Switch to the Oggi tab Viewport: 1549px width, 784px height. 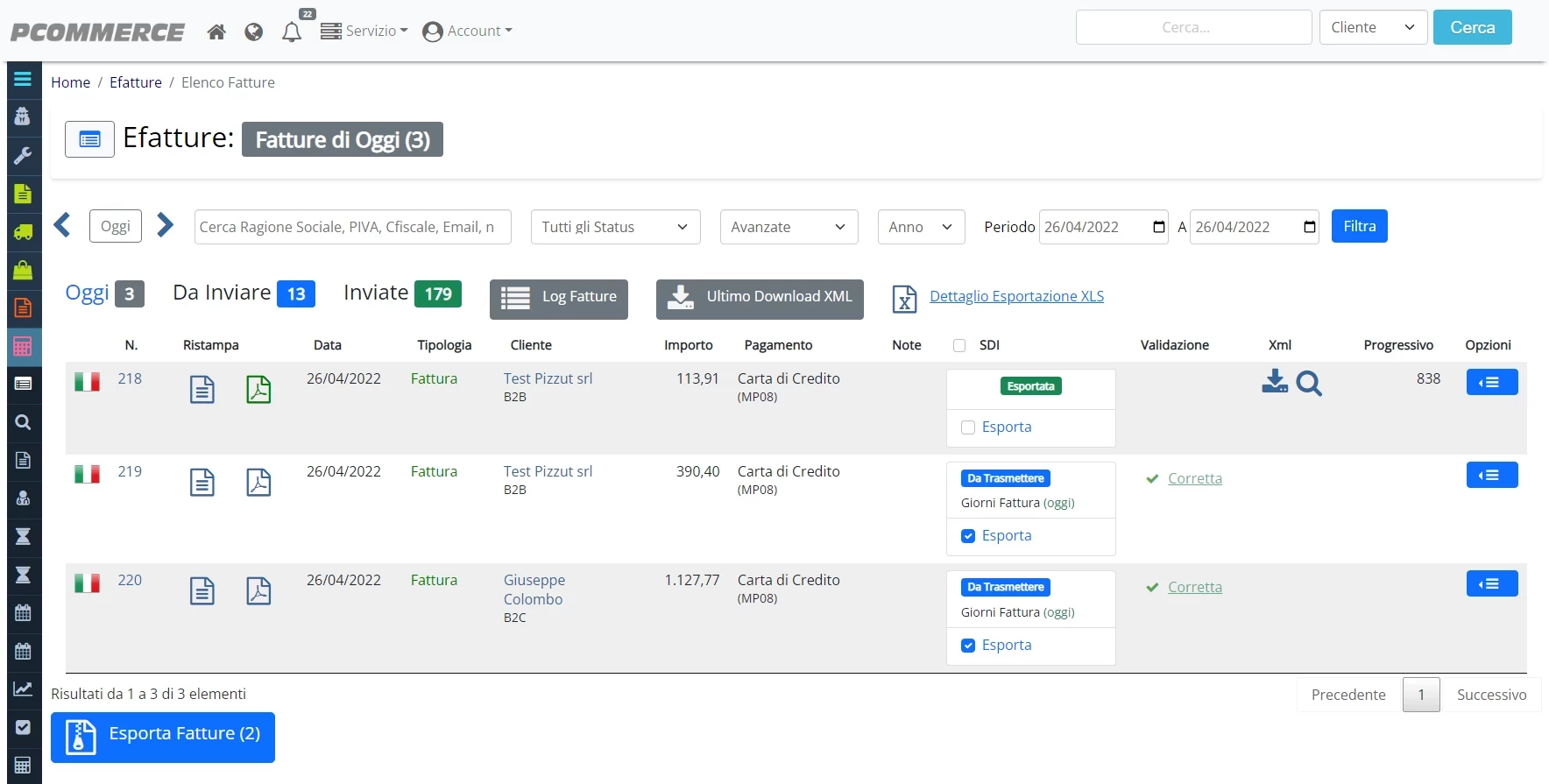104,293
